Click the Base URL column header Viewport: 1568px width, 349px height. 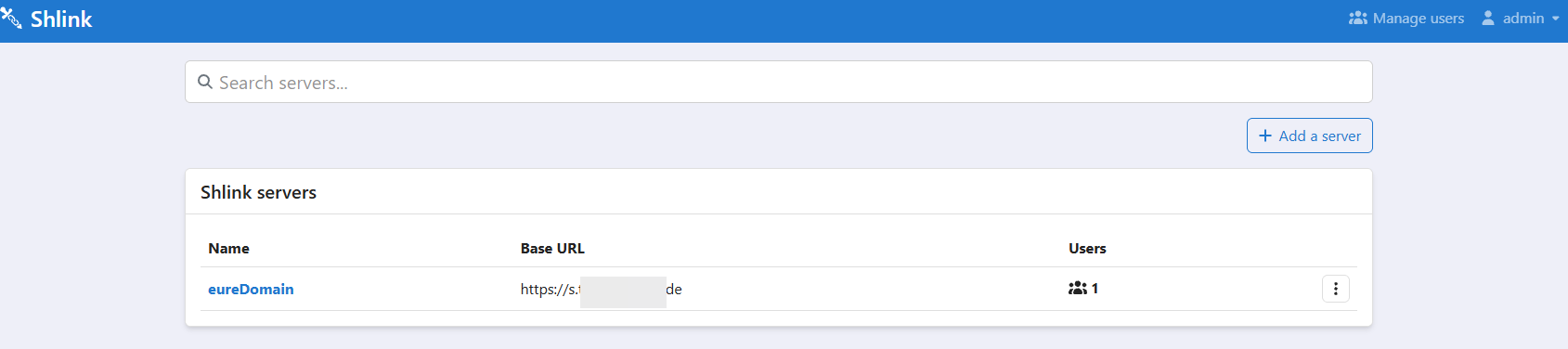(552, 248)
